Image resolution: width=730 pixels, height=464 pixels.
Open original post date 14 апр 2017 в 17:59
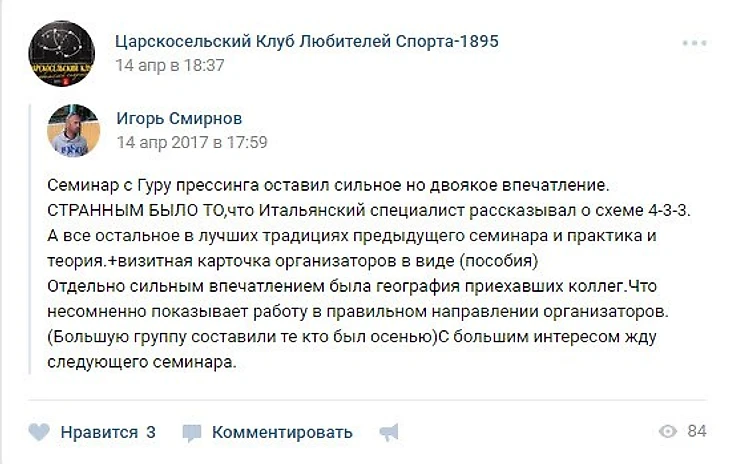[x=192, y=142]
